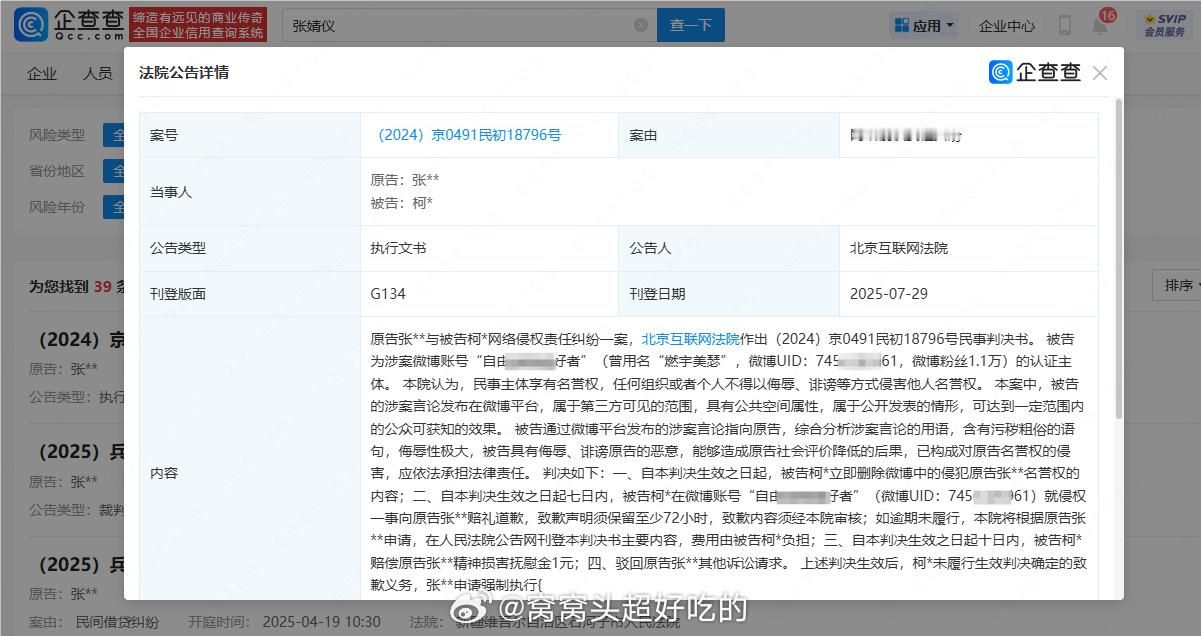Click the 民间借贷纠纷 case cause text
1201x636 pixels.
117,622
